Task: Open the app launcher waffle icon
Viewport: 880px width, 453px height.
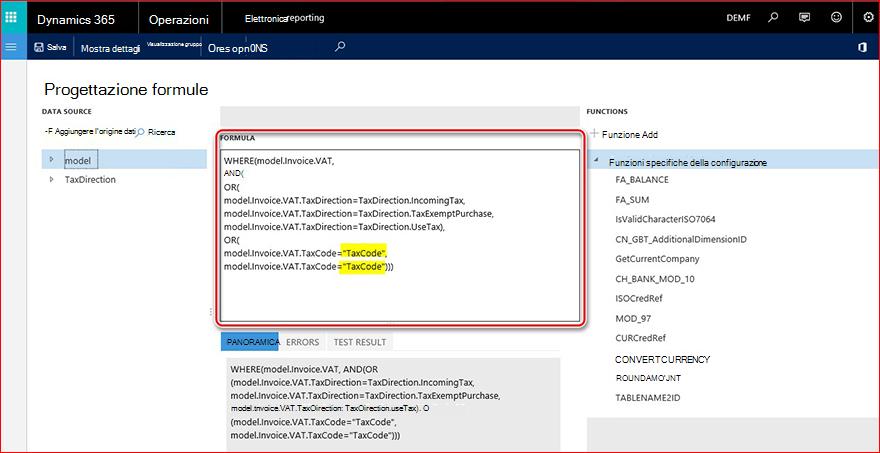Action: tap(11, 17)
